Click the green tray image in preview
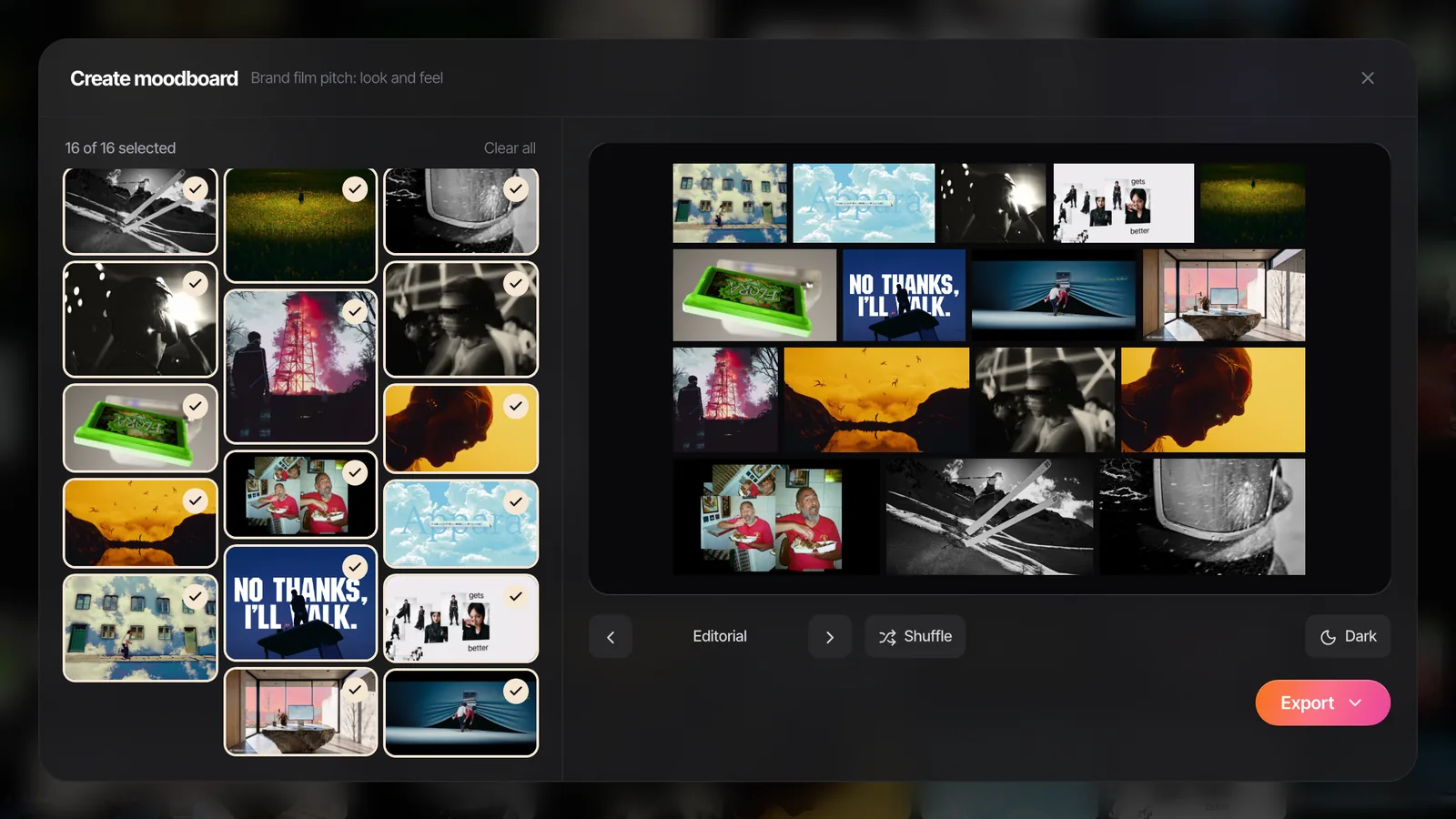This screenshot has height=819, width=1456. [x=754, y=295]
